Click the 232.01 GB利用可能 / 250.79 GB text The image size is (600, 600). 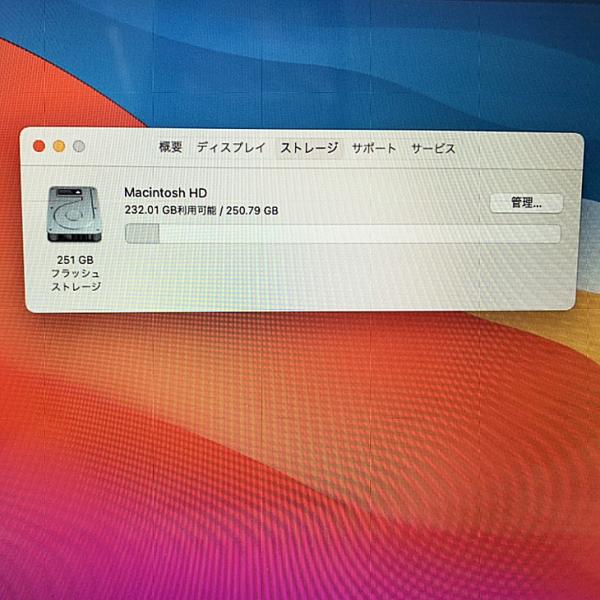201,210
